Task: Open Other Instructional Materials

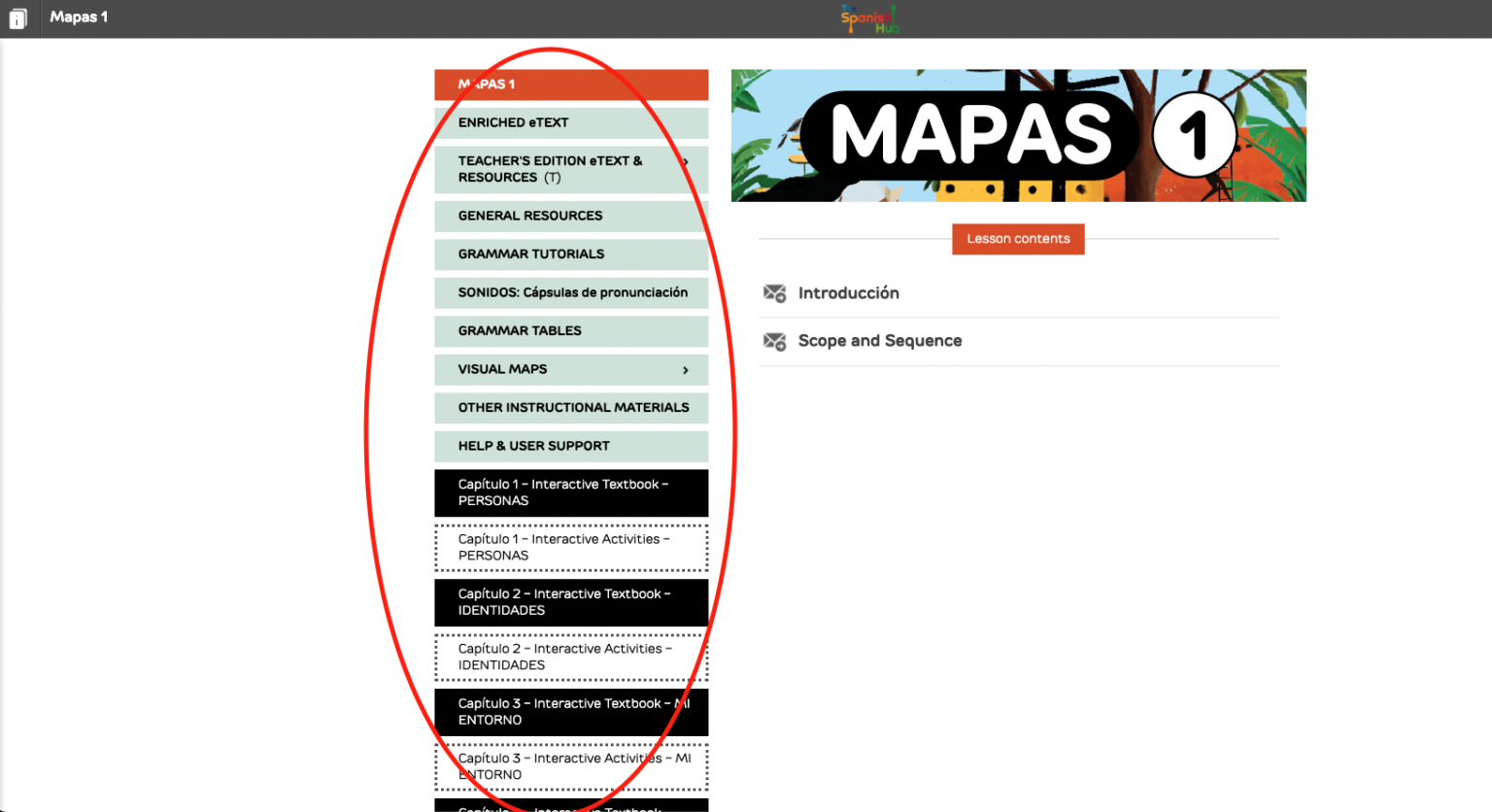Action: (571, 407)
